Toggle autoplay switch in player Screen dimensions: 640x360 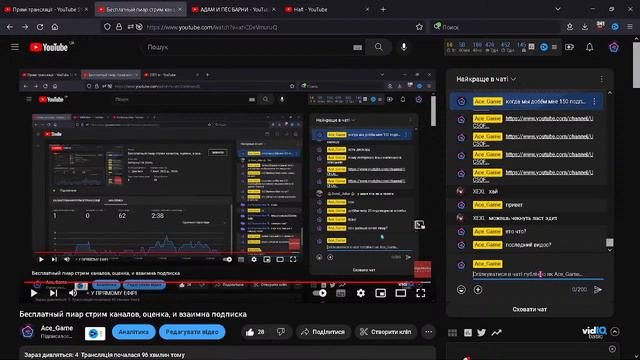(320, 293)
